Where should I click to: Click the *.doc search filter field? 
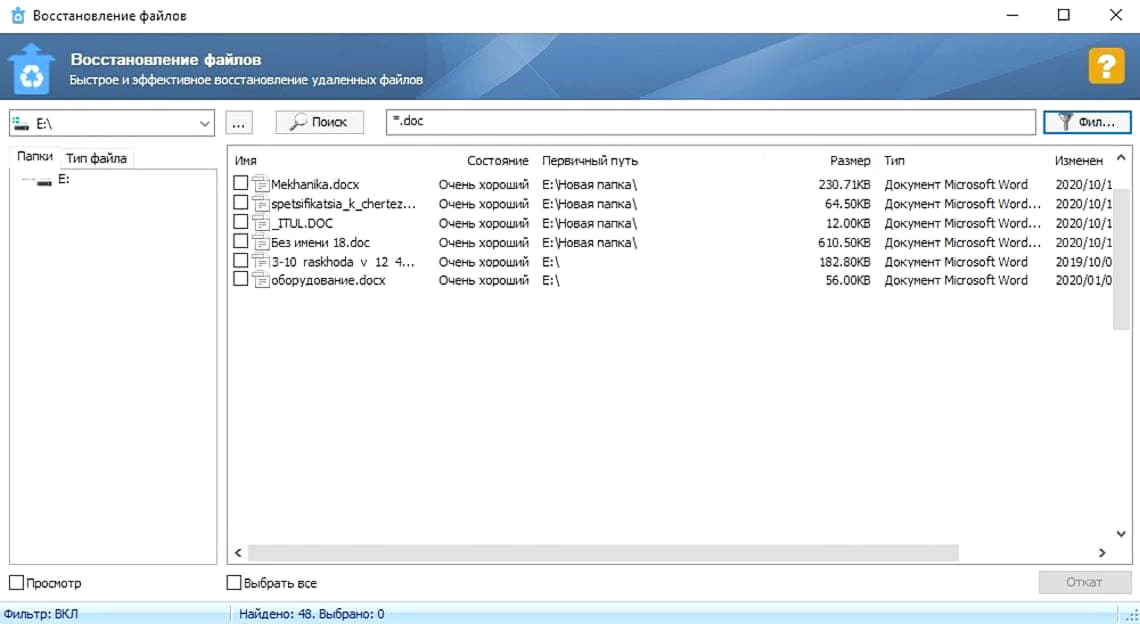710,122
